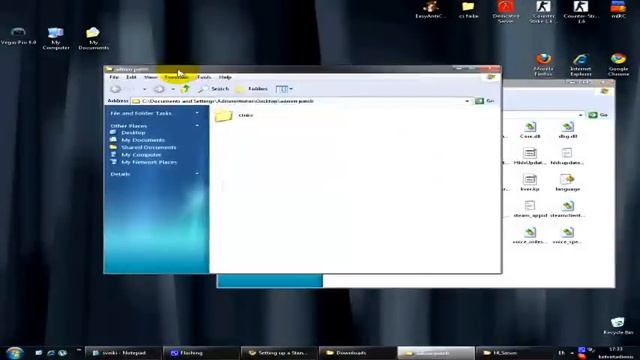Switch to Setting up a Steam taskbar button
The width and height of the screenshot is (640, 360).
pos(279,353)
